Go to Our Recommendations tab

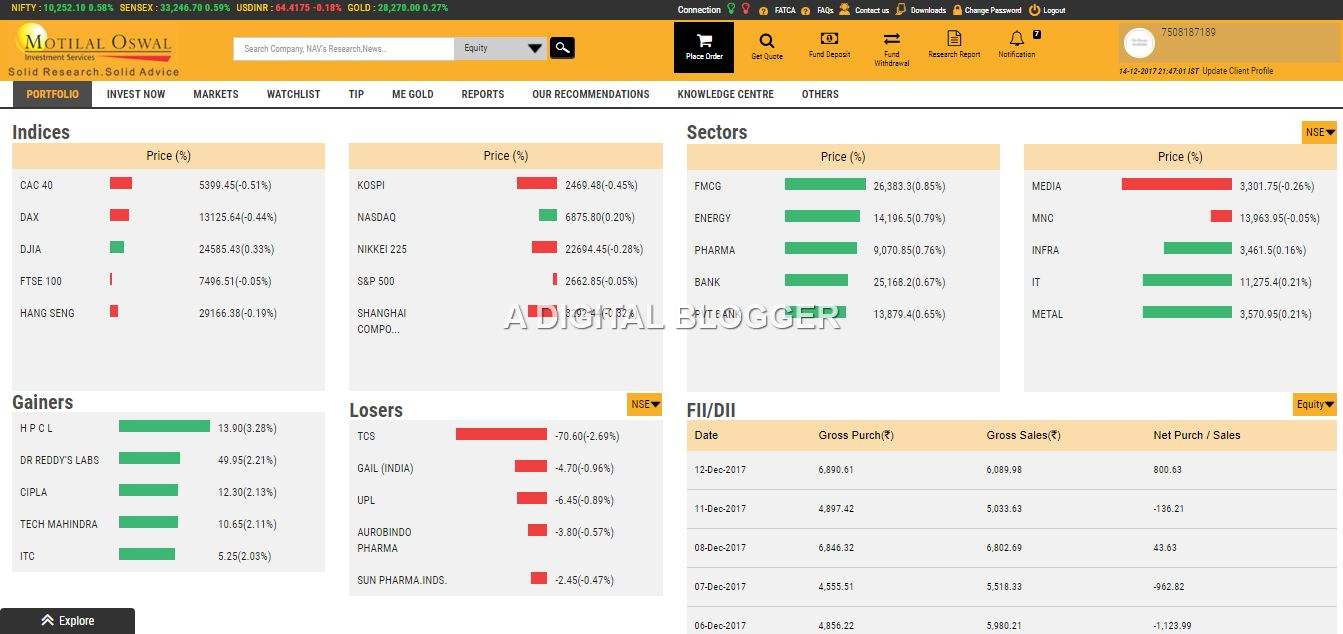click(590, 94)
